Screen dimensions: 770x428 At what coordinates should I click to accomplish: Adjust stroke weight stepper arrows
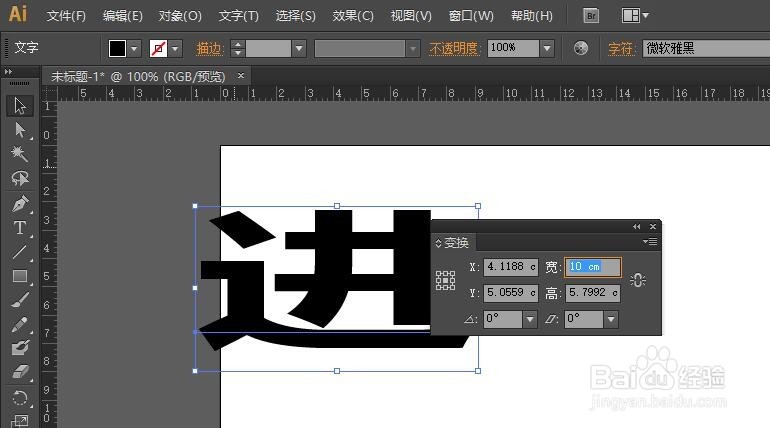(x=238, y=49)
